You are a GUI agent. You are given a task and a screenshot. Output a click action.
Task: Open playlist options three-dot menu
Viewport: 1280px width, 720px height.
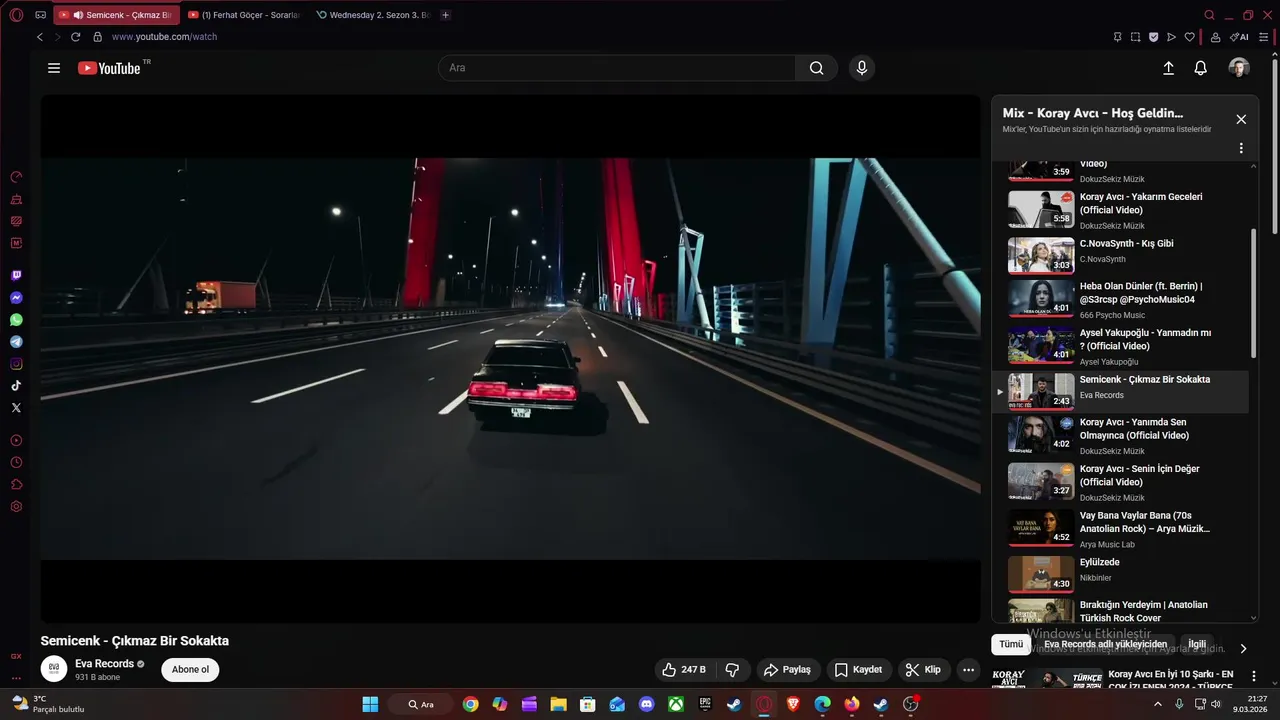pyautogui.click(x=1241, y=148)
